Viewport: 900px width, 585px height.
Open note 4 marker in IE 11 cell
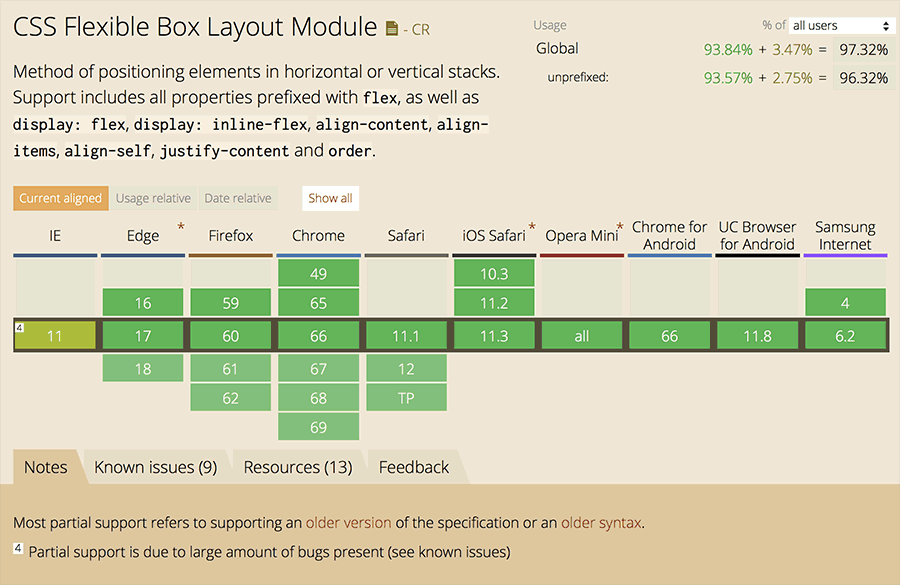point(20,327)
